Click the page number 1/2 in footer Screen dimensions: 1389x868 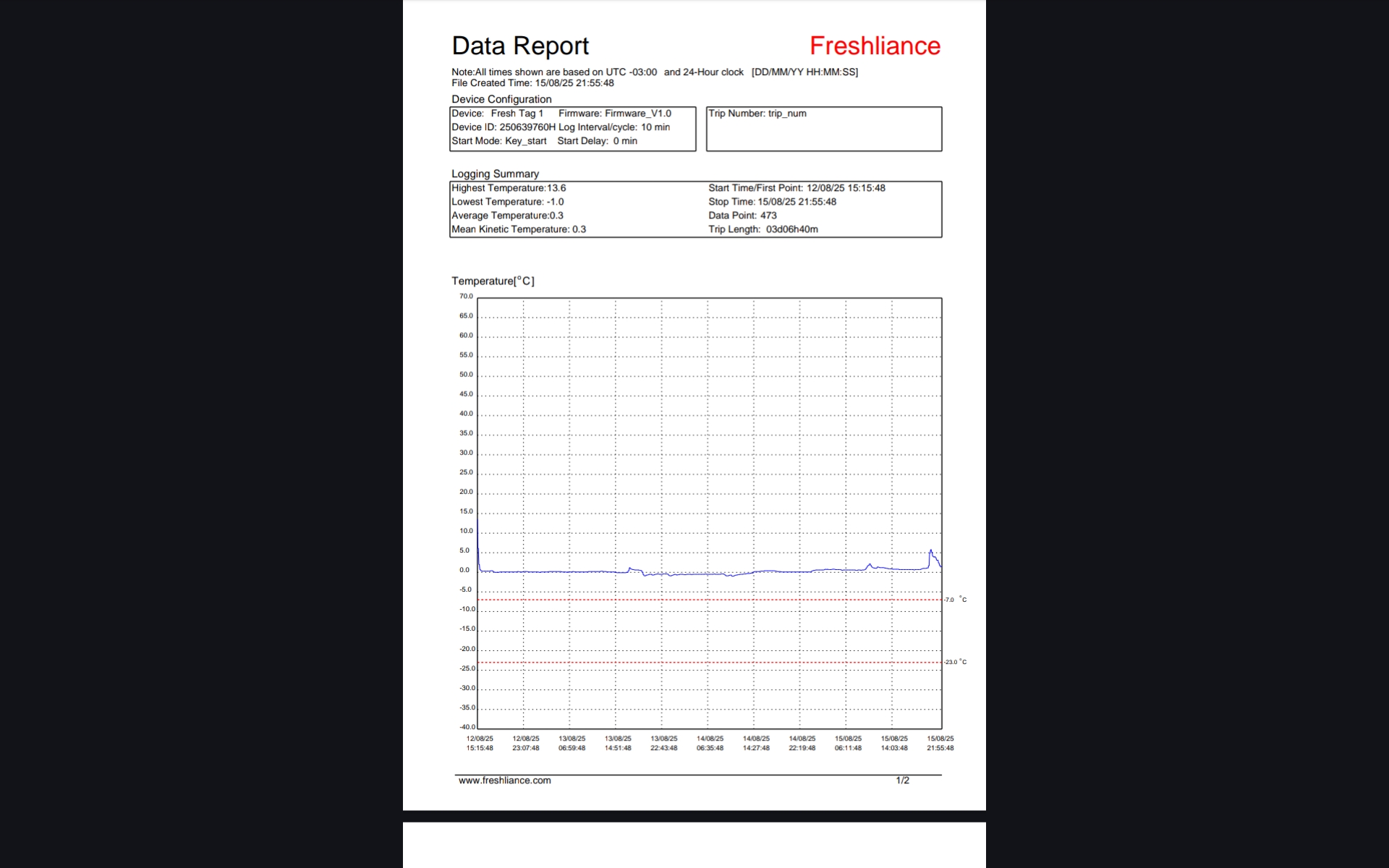tap(902, 780)
